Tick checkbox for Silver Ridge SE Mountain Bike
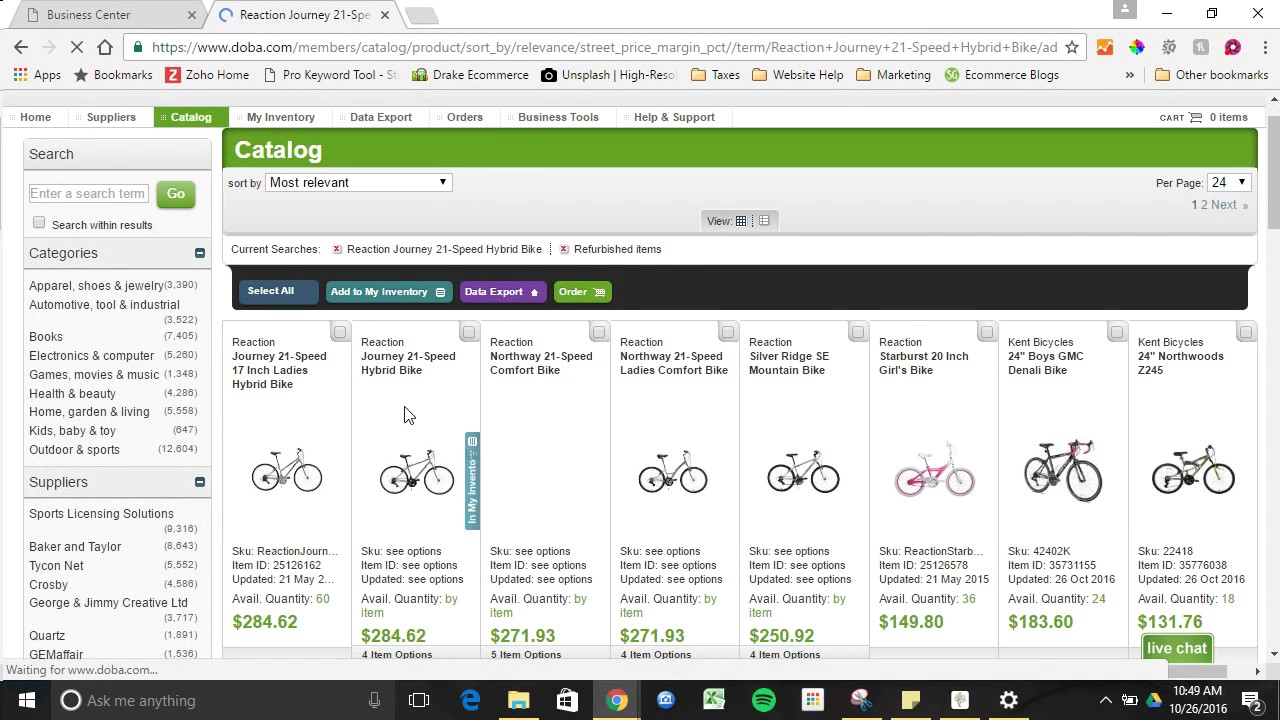This screenshot has height=720, width=1280. click(x=857, y=332)
